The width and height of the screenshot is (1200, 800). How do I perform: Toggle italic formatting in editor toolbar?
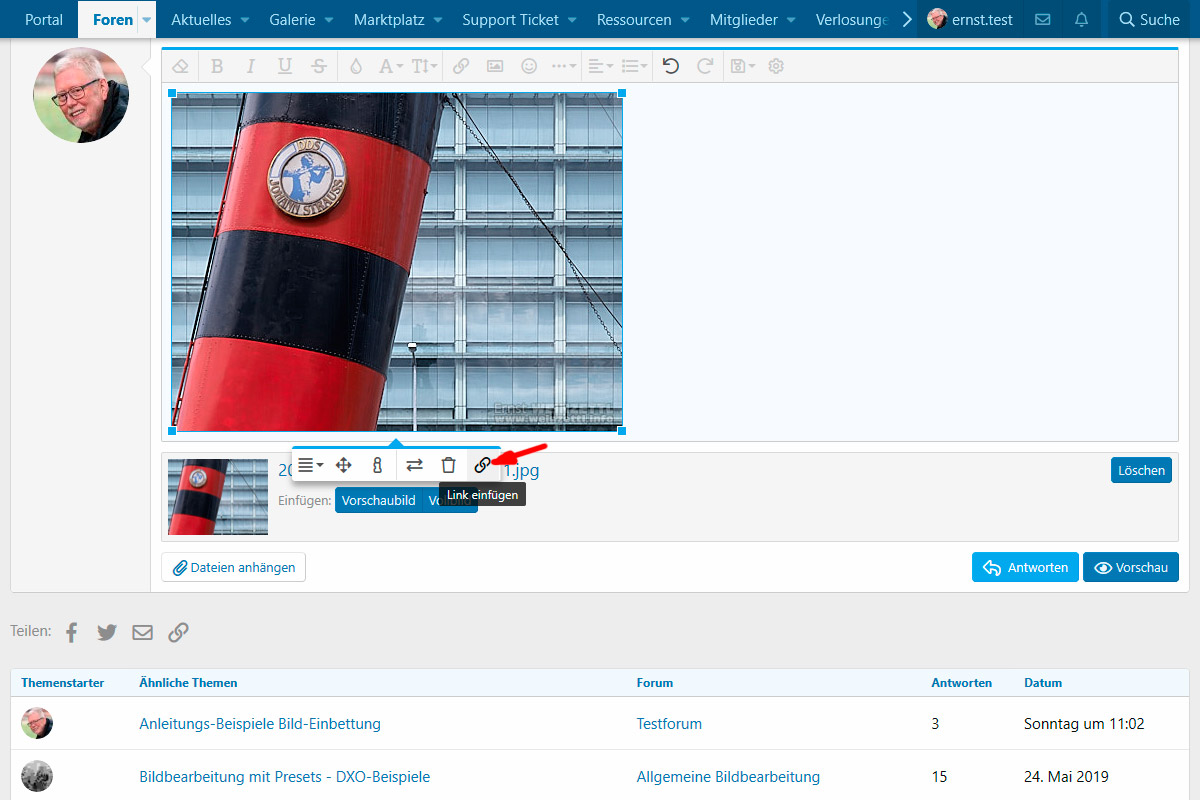[x=251, y=66]
